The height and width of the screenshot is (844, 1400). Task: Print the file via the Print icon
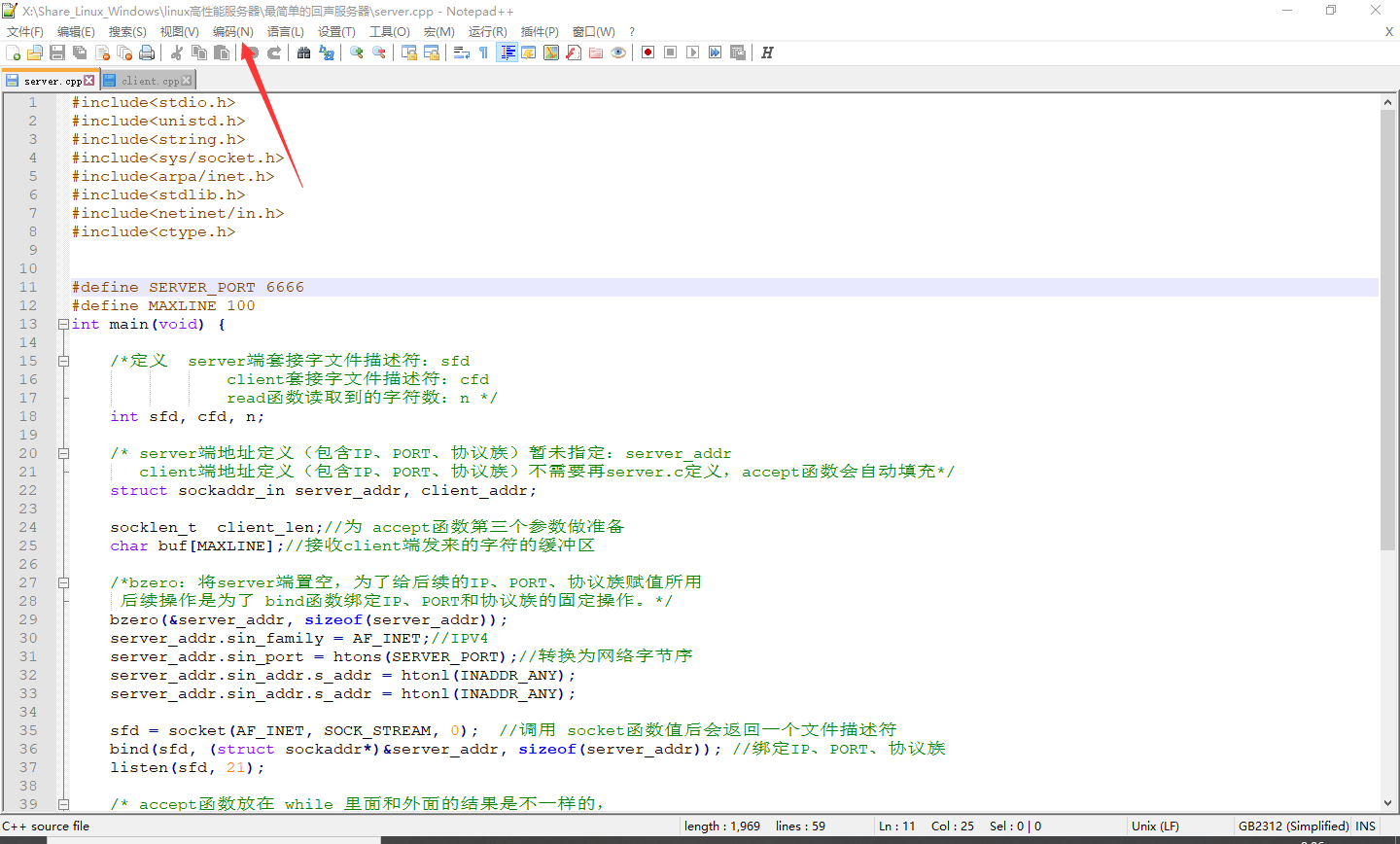(146, 53)
